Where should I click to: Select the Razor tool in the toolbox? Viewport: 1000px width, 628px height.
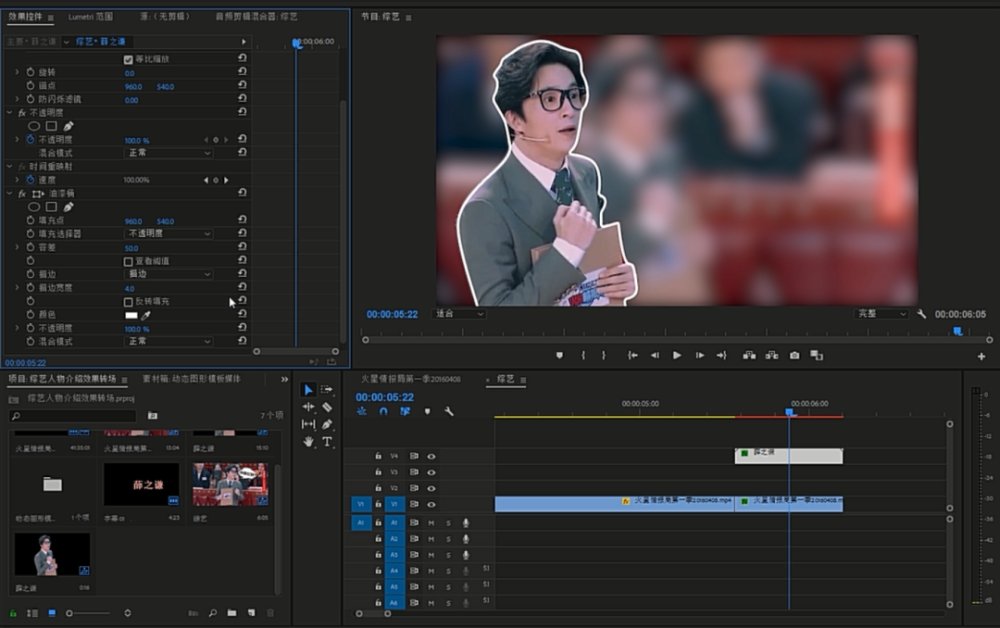coord(327,407)
